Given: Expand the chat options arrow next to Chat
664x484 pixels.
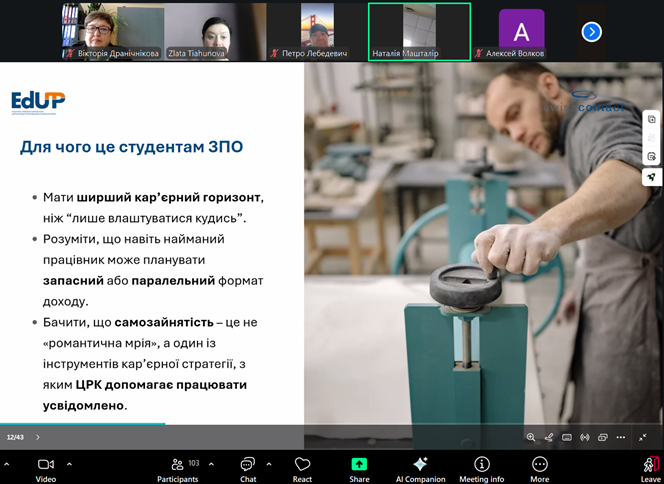Looking at the screenshot, I should pos(269,464).
